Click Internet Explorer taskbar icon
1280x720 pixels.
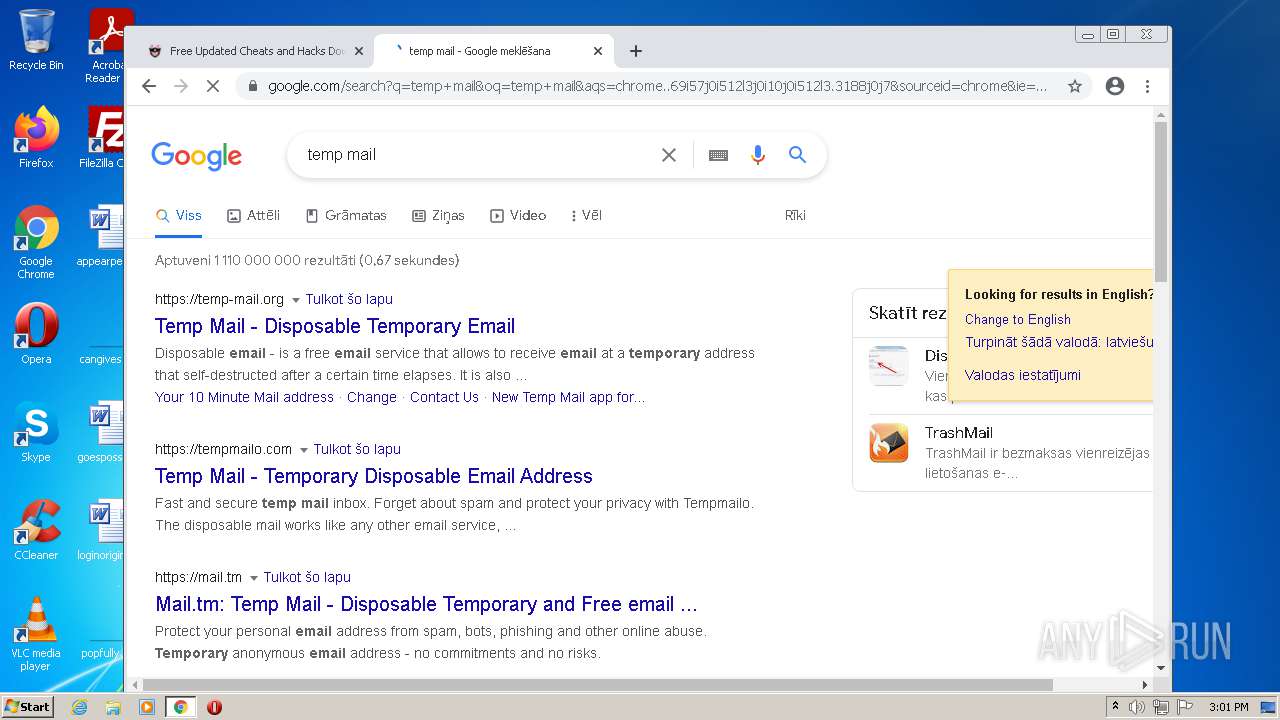(x=79, y=707)
